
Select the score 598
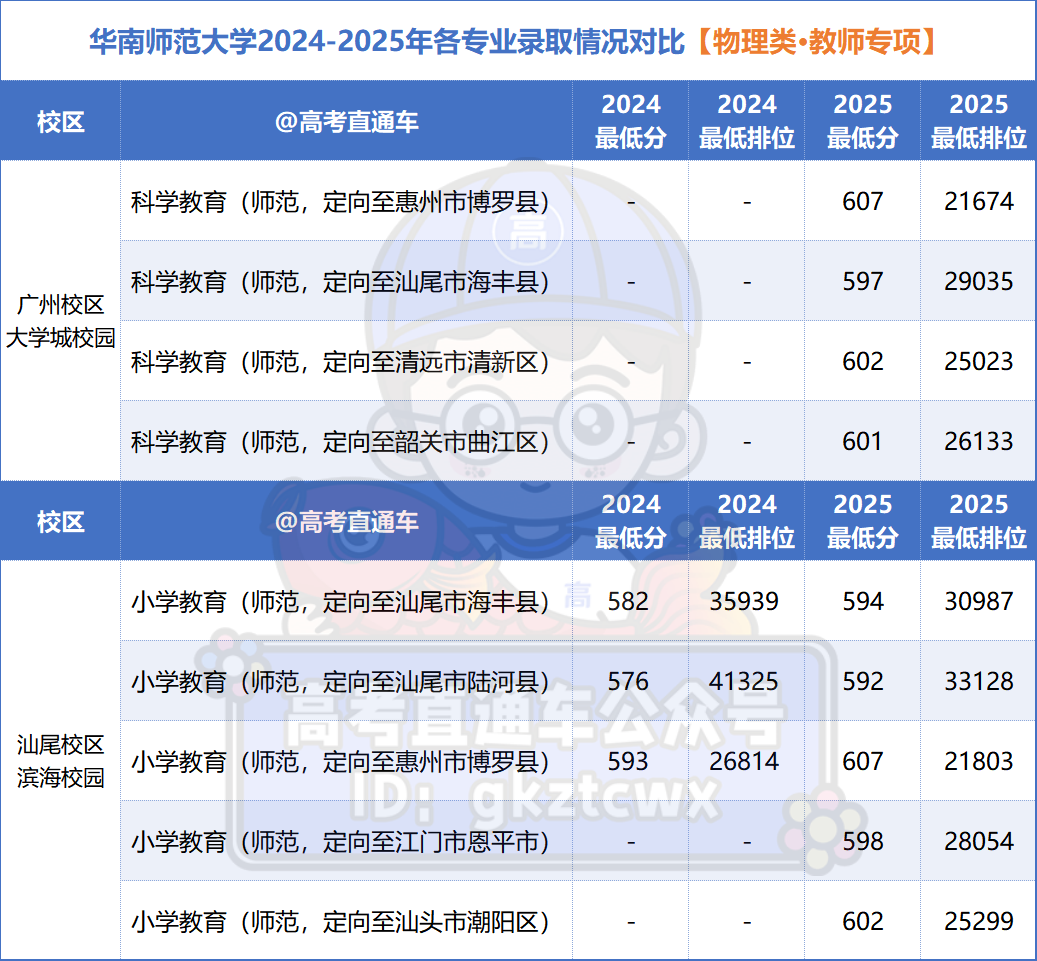pyautogui.click(x=862, y=841)
